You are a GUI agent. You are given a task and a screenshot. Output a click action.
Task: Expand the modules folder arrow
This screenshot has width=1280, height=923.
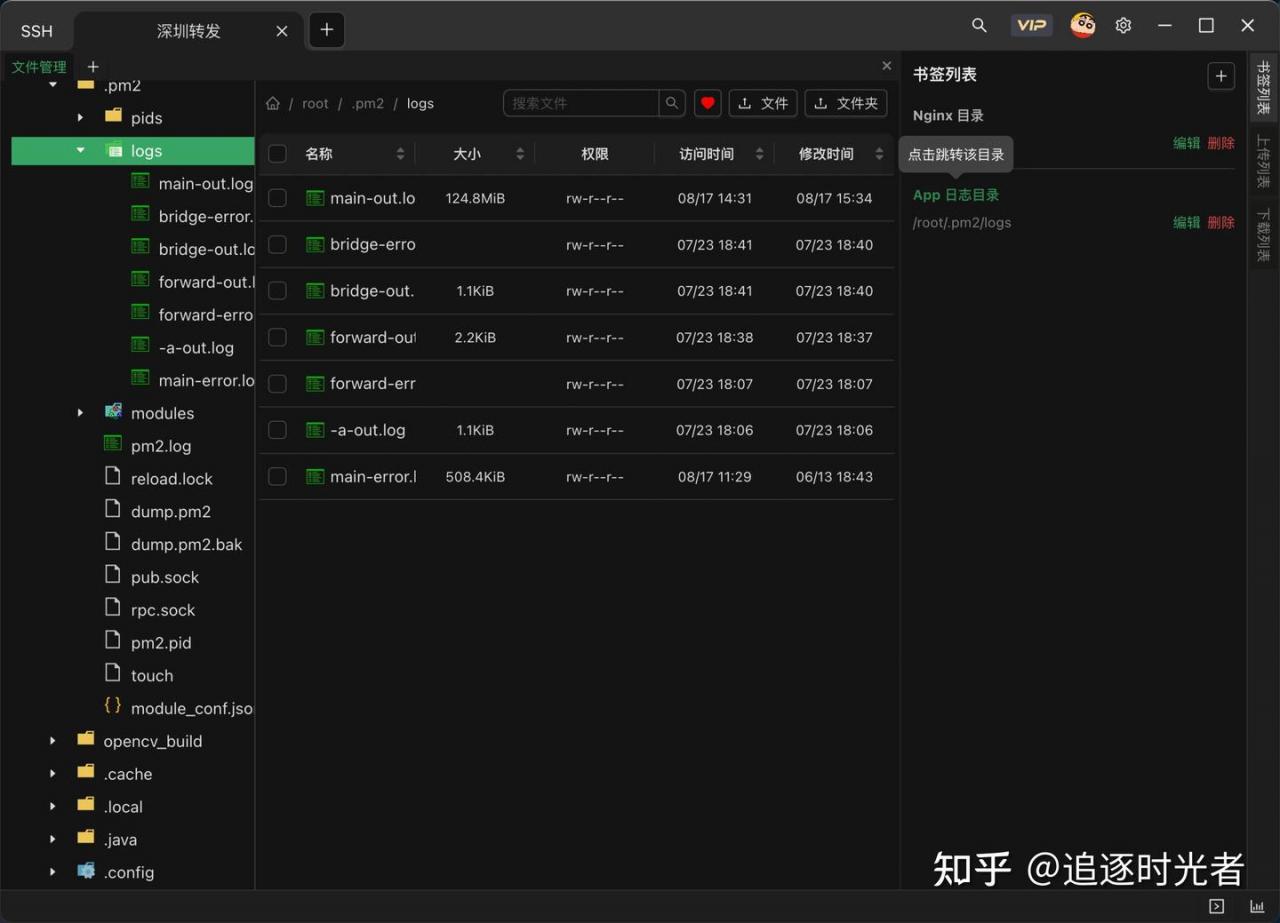click(x=80, y=413)
